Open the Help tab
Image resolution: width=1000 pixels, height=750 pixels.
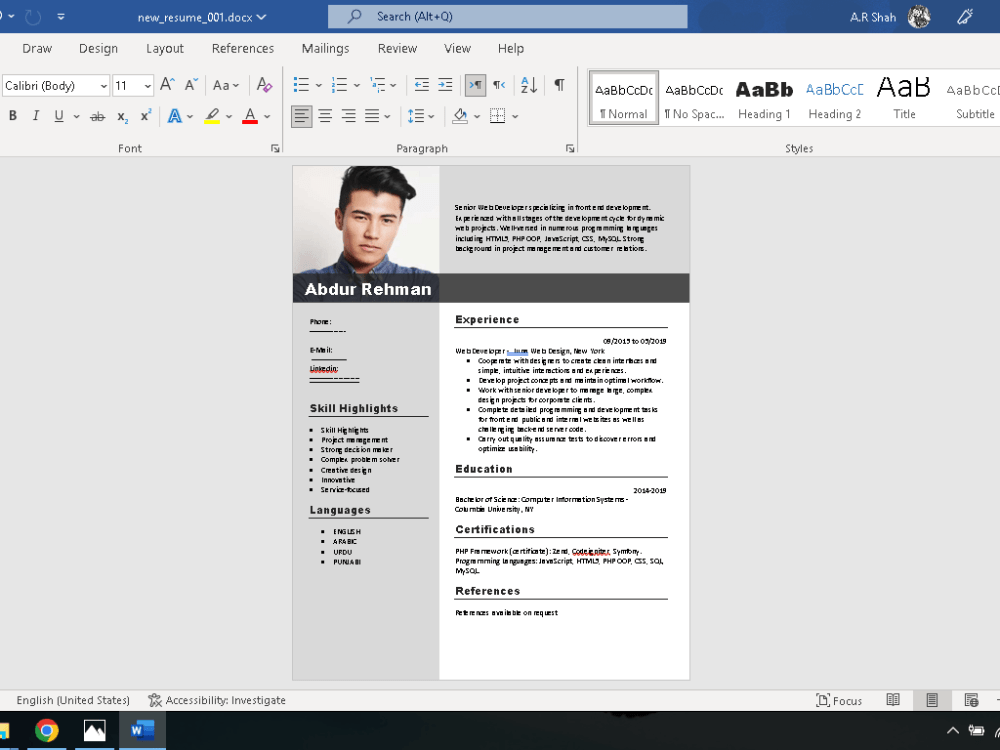511,48
